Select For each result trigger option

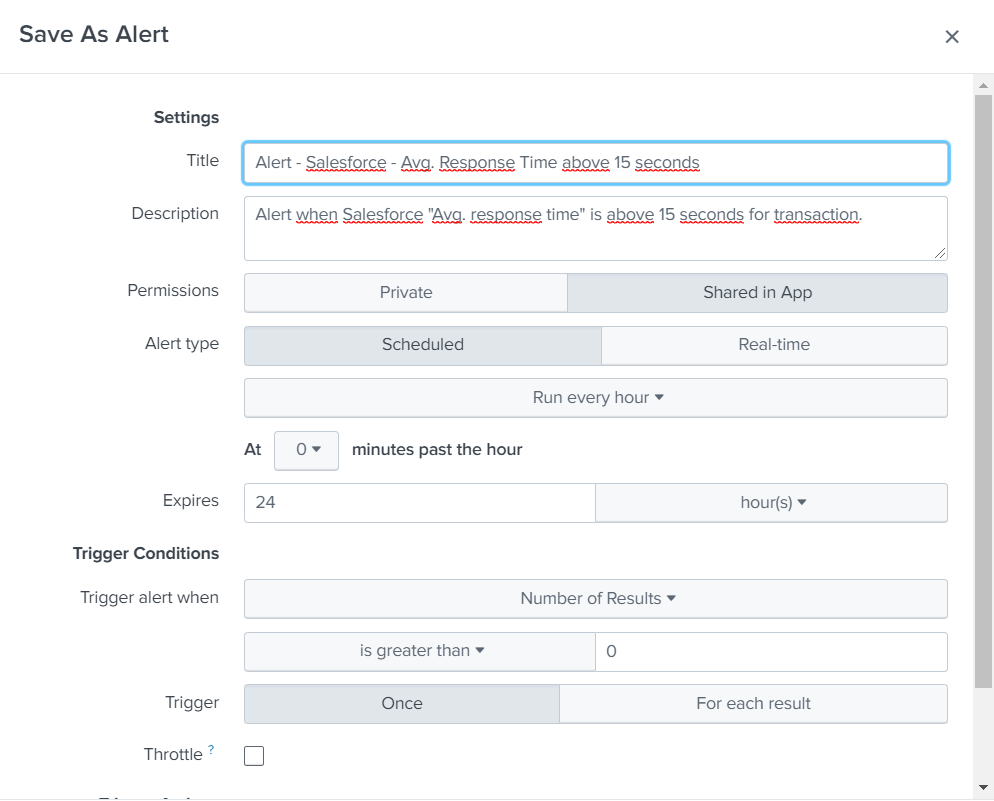752,704
